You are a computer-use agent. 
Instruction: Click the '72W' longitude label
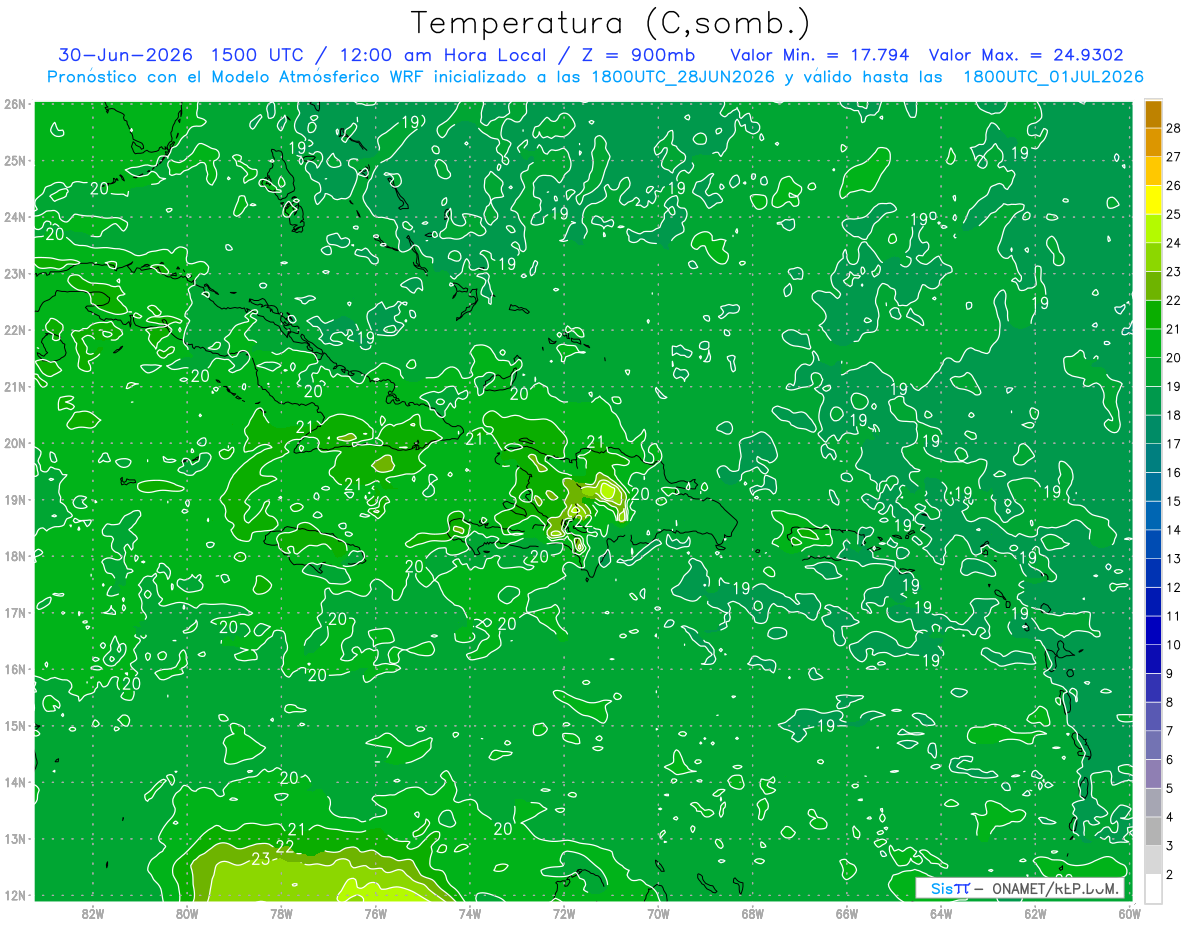(x=563, y=913)
